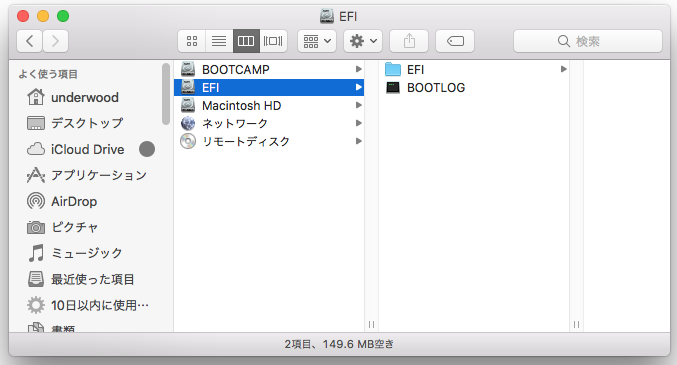The height and width of the screenshot is (365, 677).
Task: Click the リモートディスク disc icon
Action: (188, 141)
